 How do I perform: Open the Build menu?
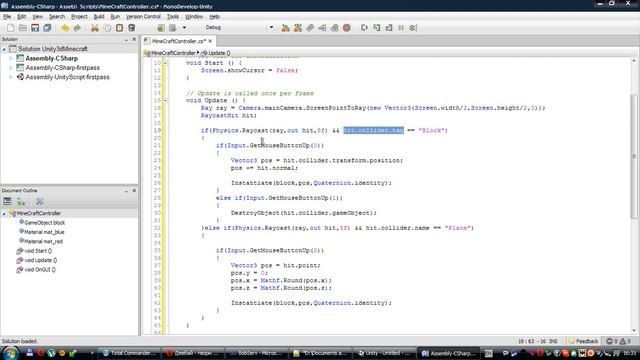coord(99,17)
